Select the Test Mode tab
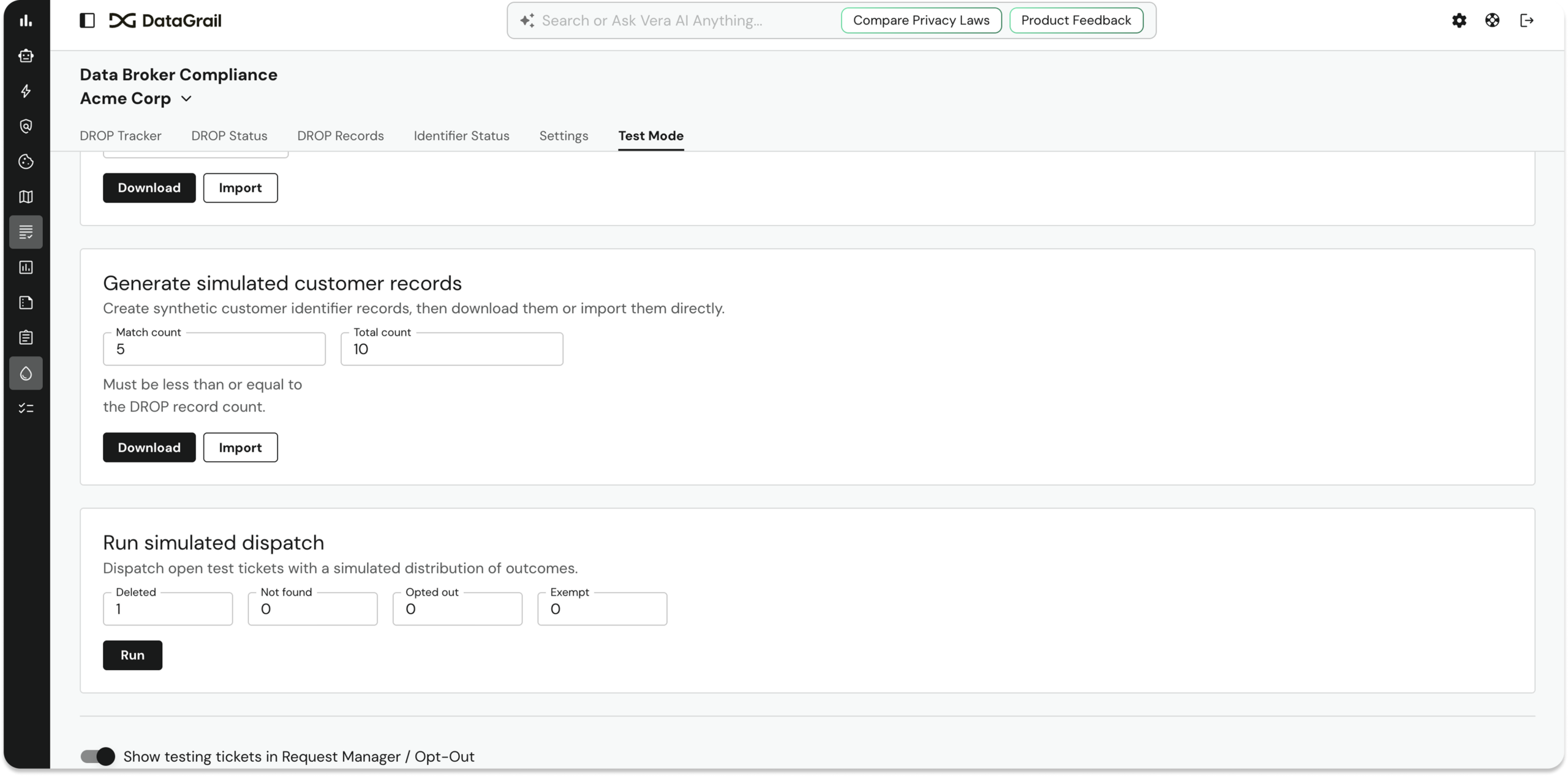This screenshot has width=1568, height=776. (x=650, y=136)
